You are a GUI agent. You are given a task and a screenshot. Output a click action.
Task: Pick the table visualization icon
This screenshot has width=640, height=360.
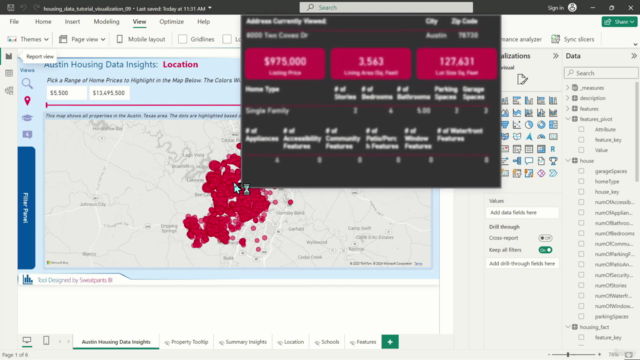[x=529, y=149]
